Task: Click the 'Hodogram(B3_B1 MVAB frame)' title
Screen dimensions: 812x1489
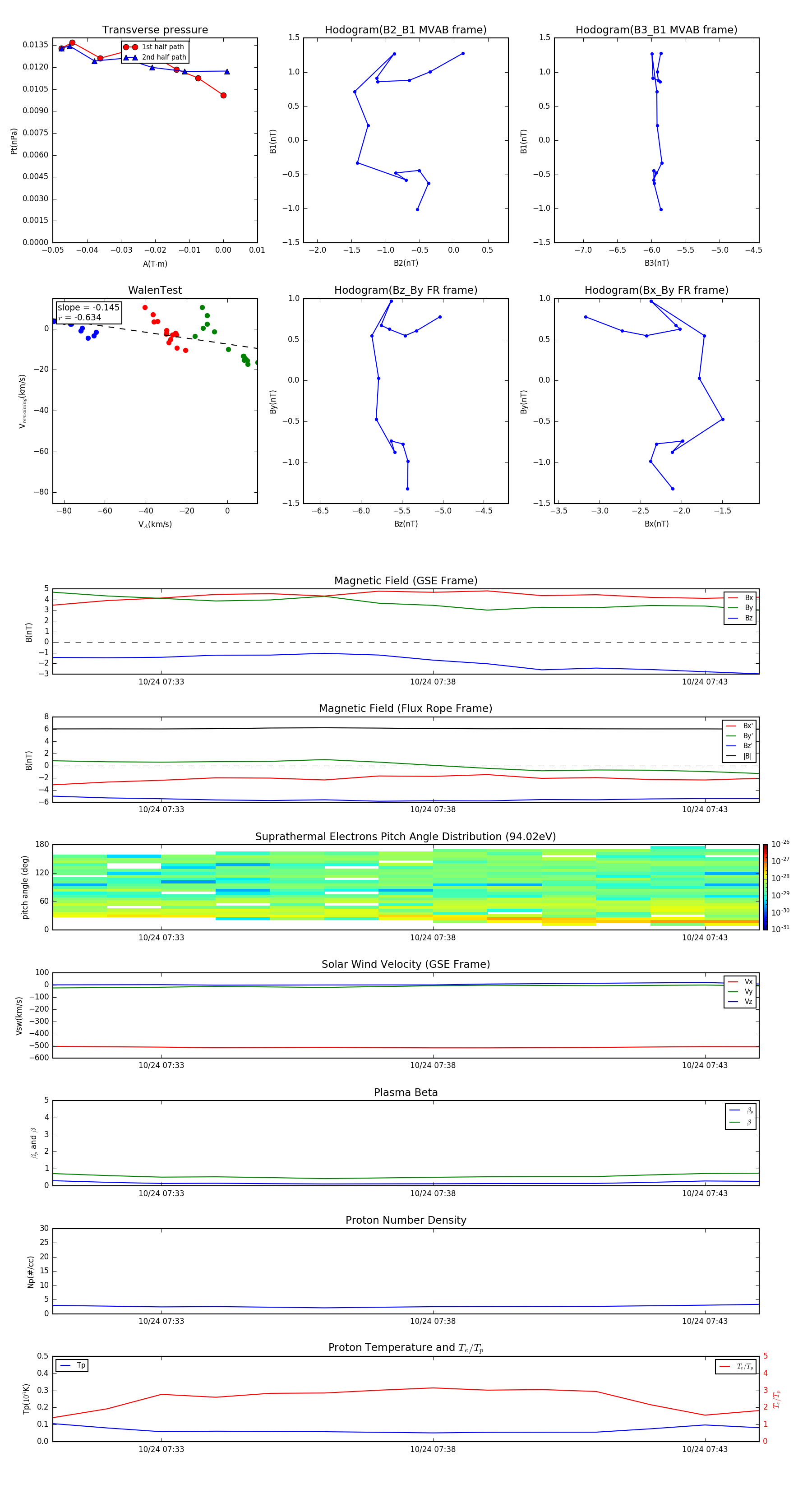Action: (656, 30)
